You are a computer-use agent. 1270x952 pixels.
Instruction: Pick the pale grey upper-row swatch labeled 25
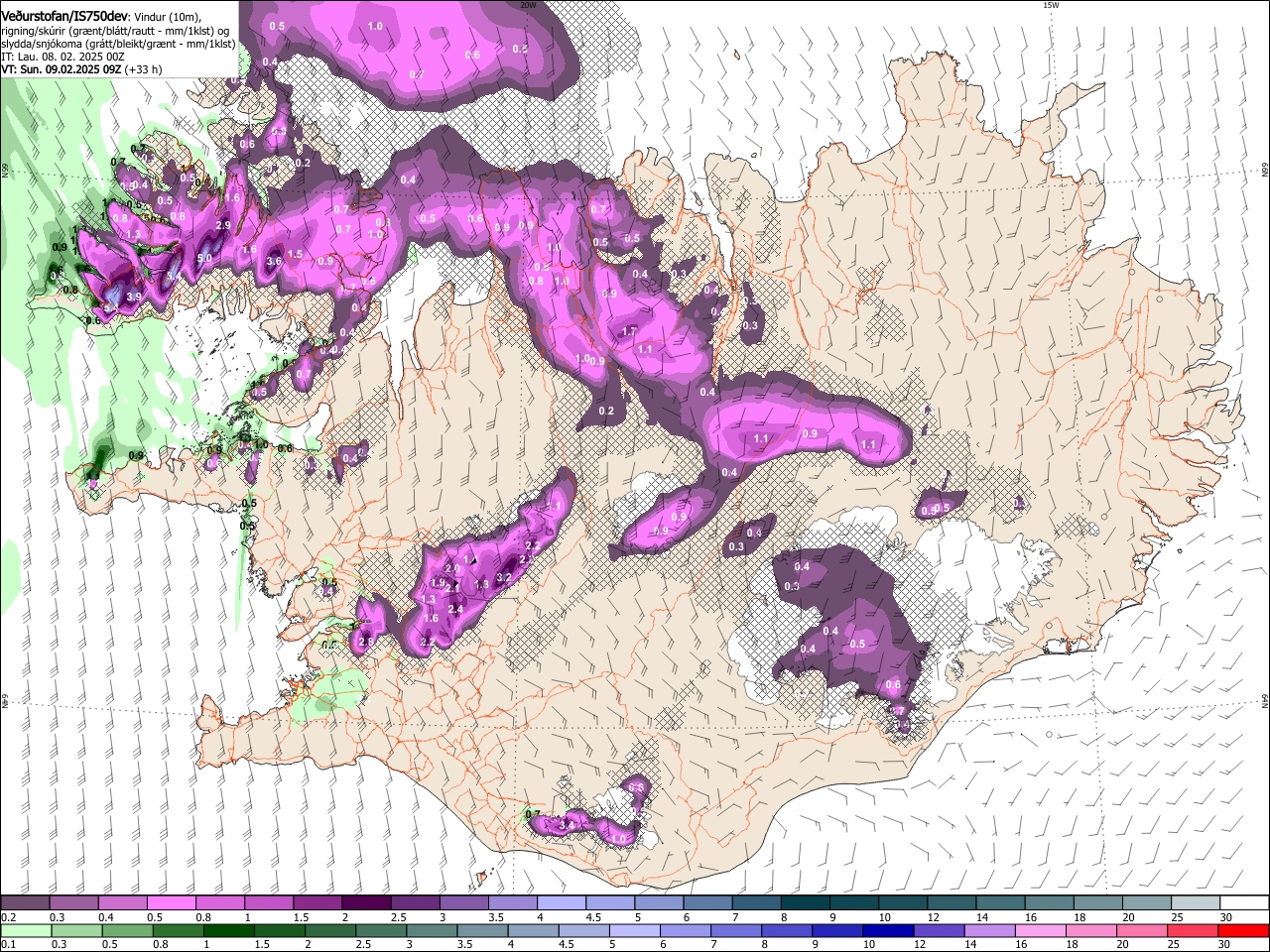tap(1197, 903)
